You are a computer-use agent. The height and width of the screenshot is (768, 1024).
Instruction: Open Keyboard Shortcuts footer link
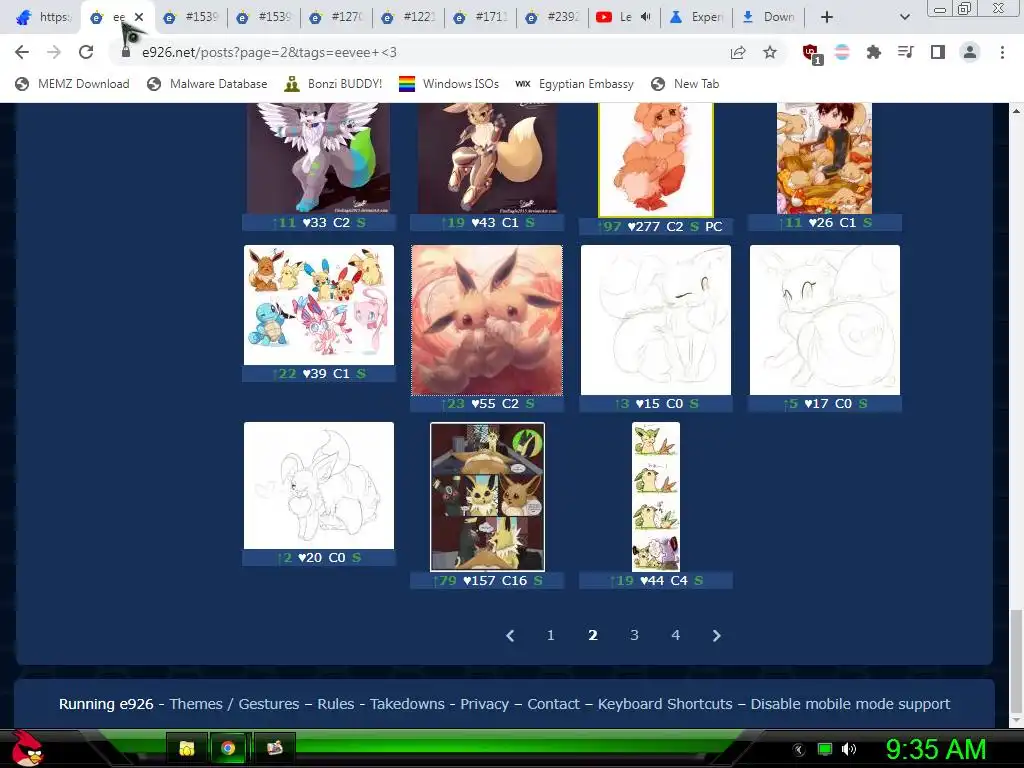(665, 704)
